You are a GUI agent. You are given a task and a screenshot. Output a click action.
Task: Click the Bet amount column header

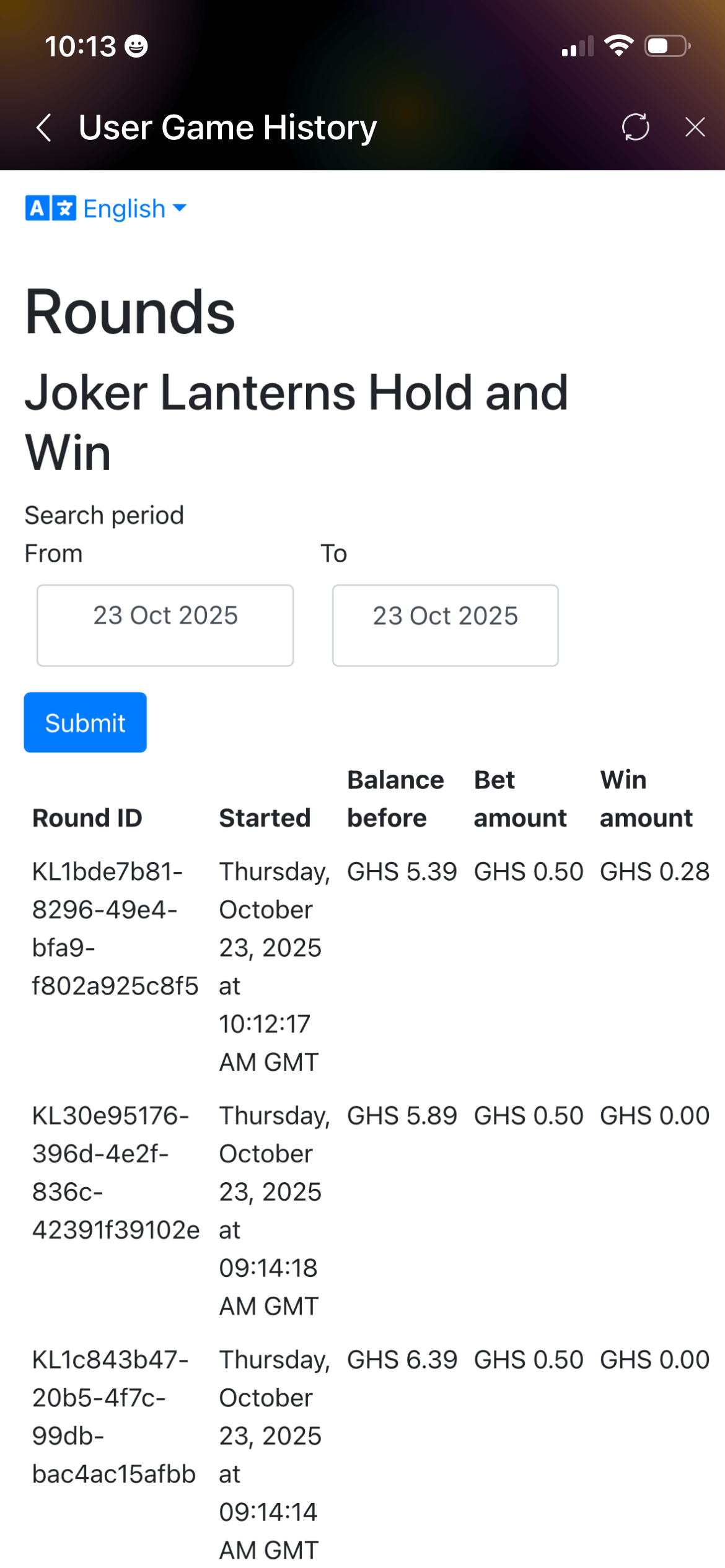pyautogui.click(x=520, y=799)
